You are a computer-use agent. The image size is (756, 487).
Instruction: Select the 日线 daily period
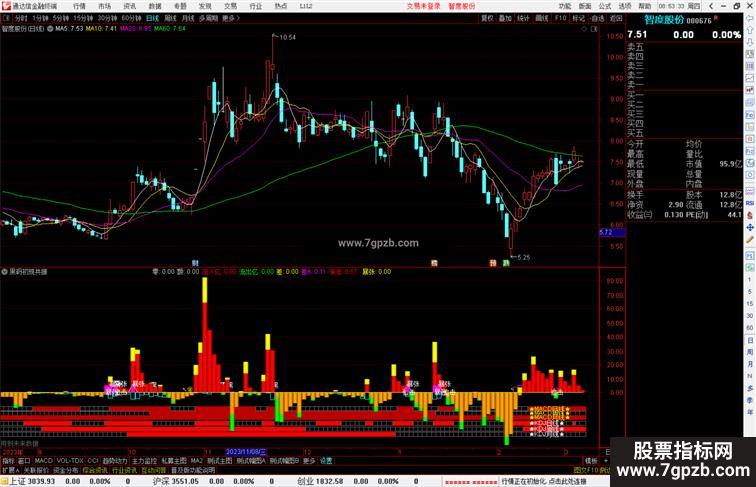coord(152,18)
